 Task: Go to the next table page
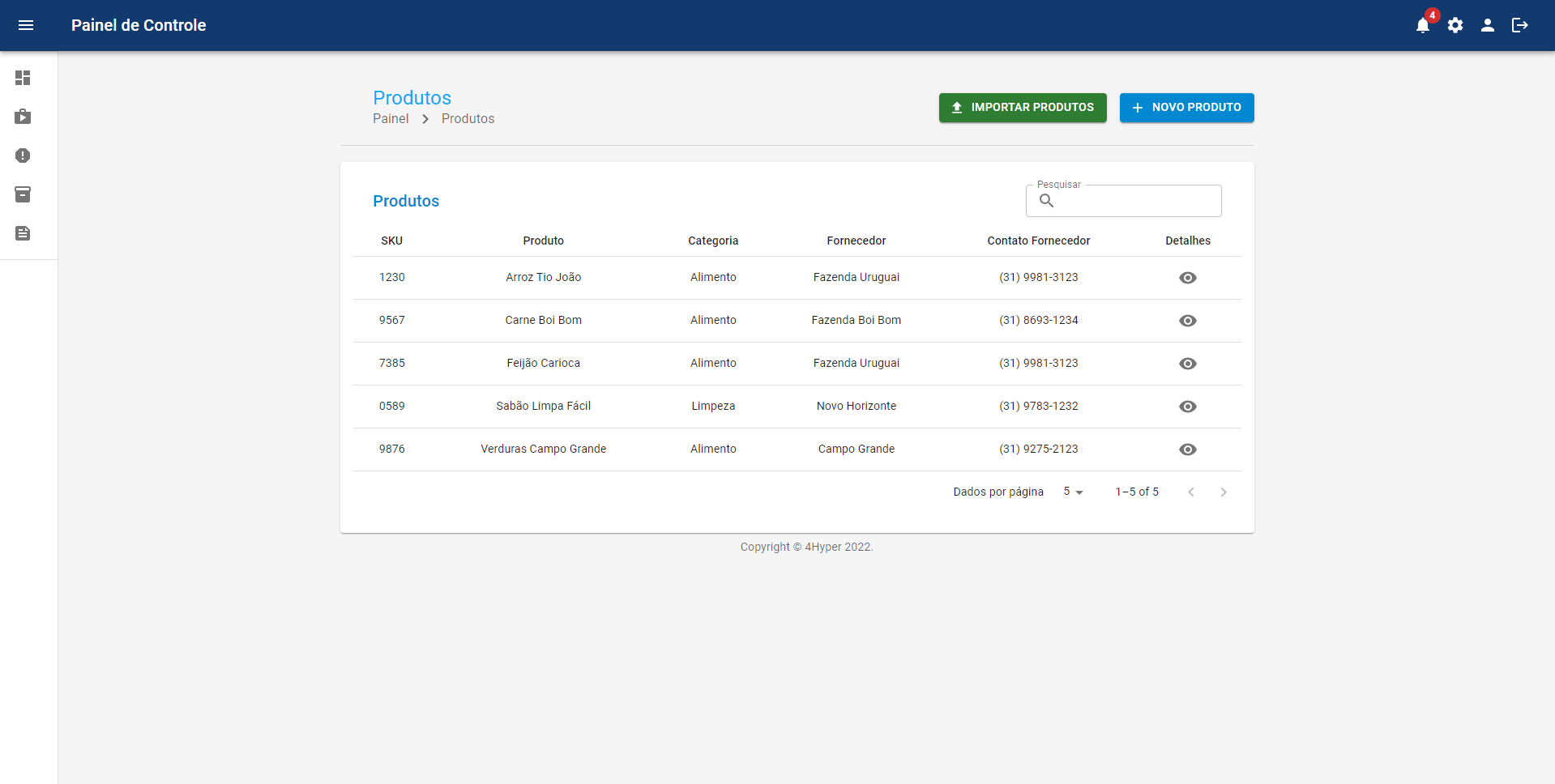point(1224,492)
